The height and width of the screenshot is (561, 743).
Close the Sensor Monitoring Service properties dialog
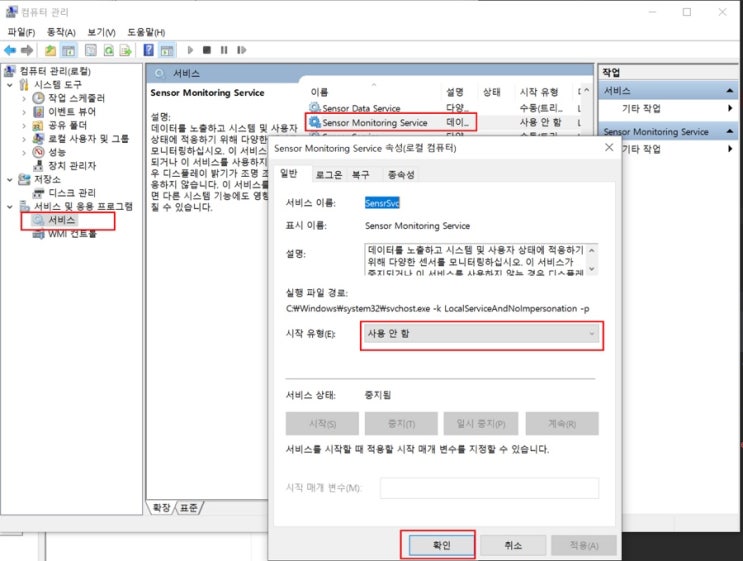609,148
